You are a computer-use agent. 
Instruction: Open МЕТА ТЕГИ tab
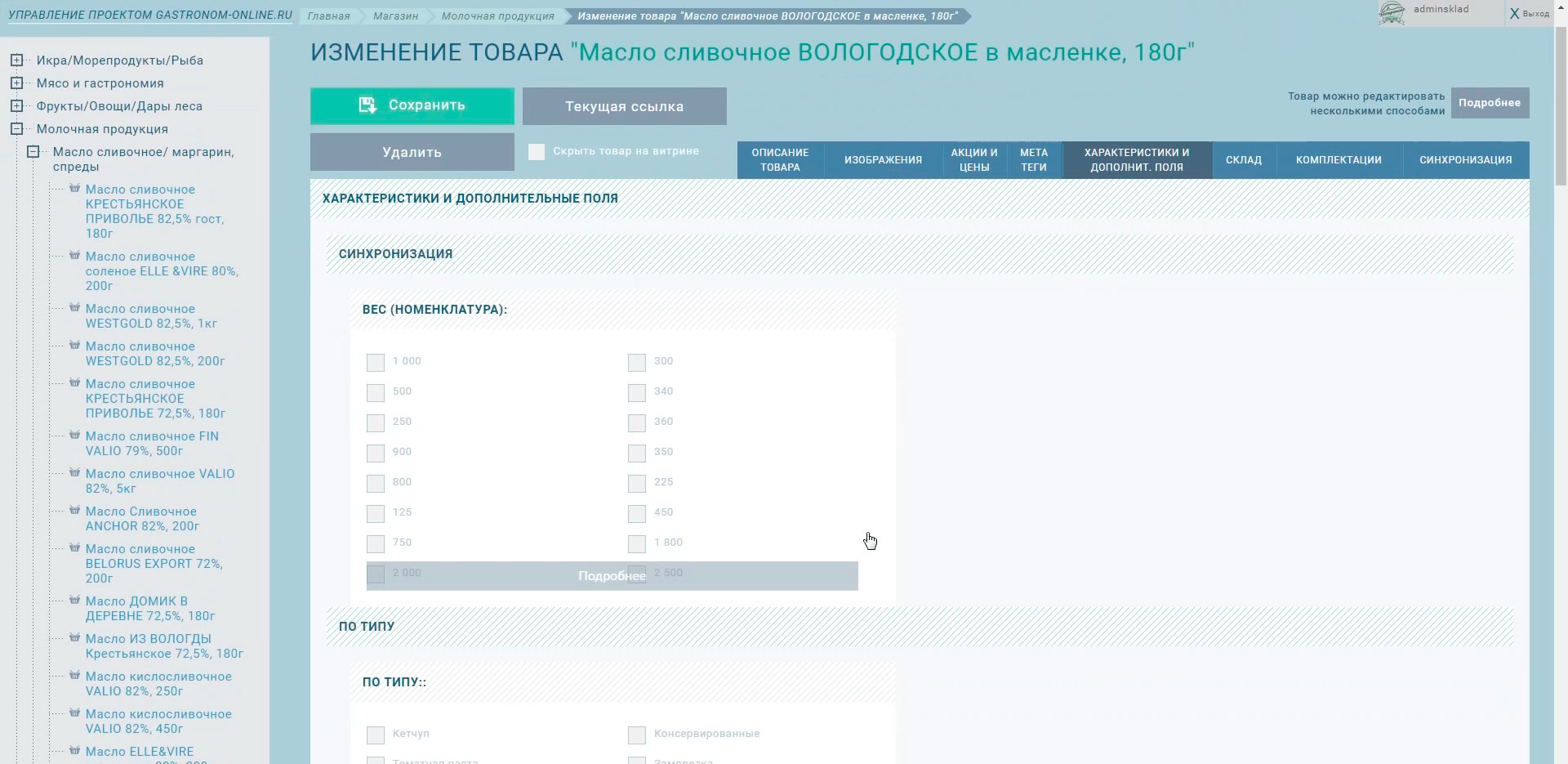[x=1034, y=160]
